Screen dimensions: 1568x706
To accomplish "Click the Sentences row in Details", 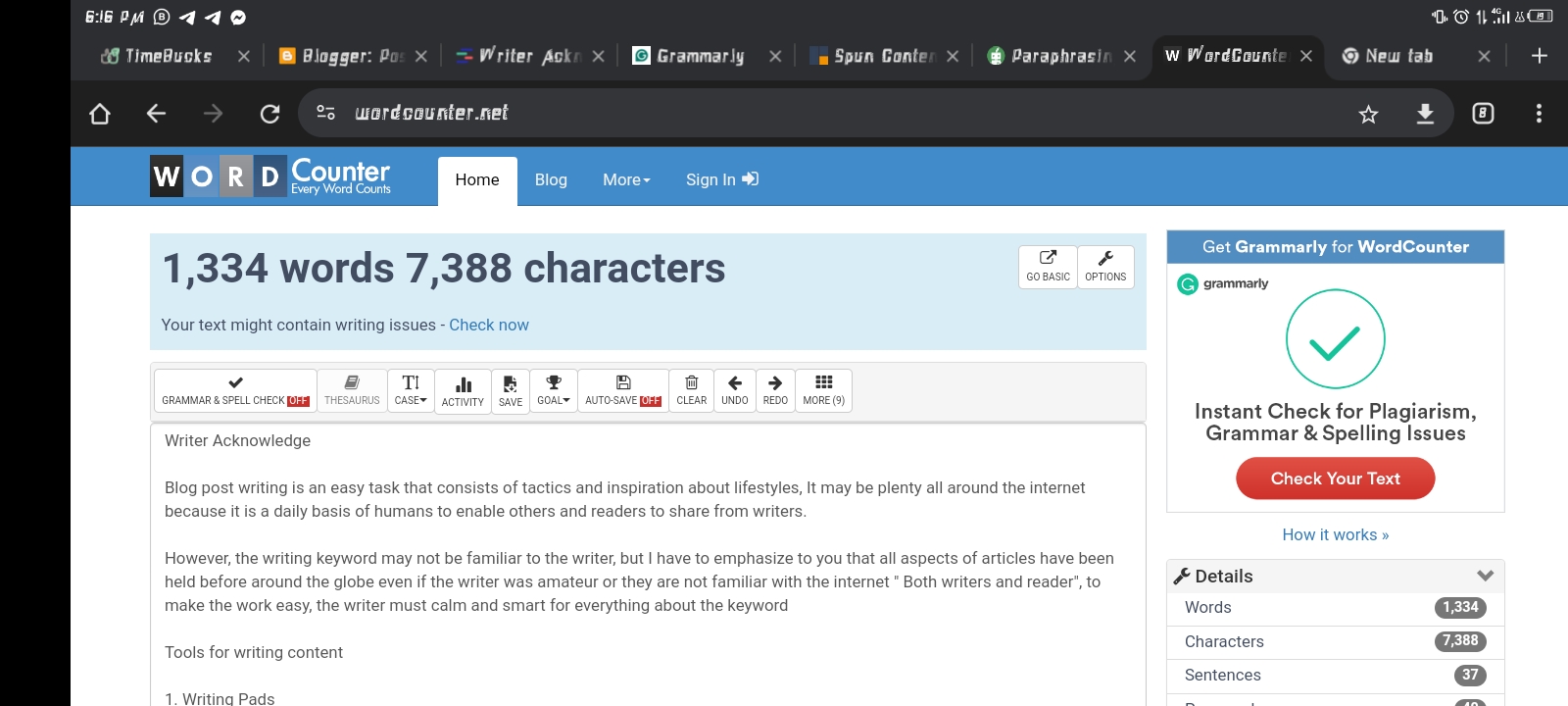I will coord(1335,675).
